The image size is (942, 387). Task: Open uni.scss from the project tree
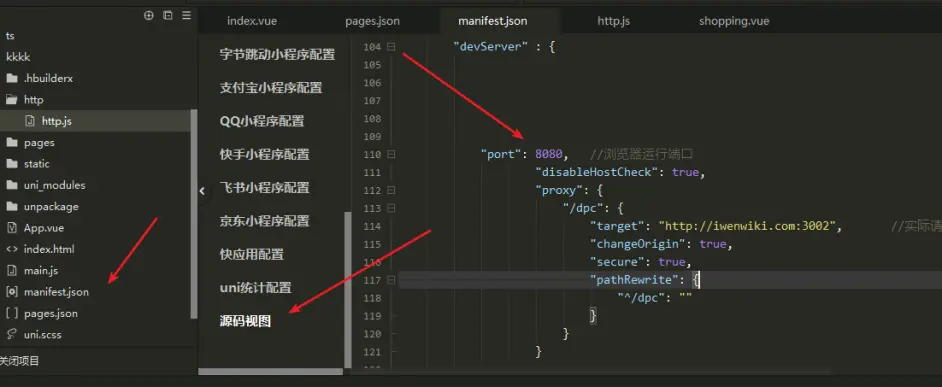pyautogui.click(x=34, y=334)
